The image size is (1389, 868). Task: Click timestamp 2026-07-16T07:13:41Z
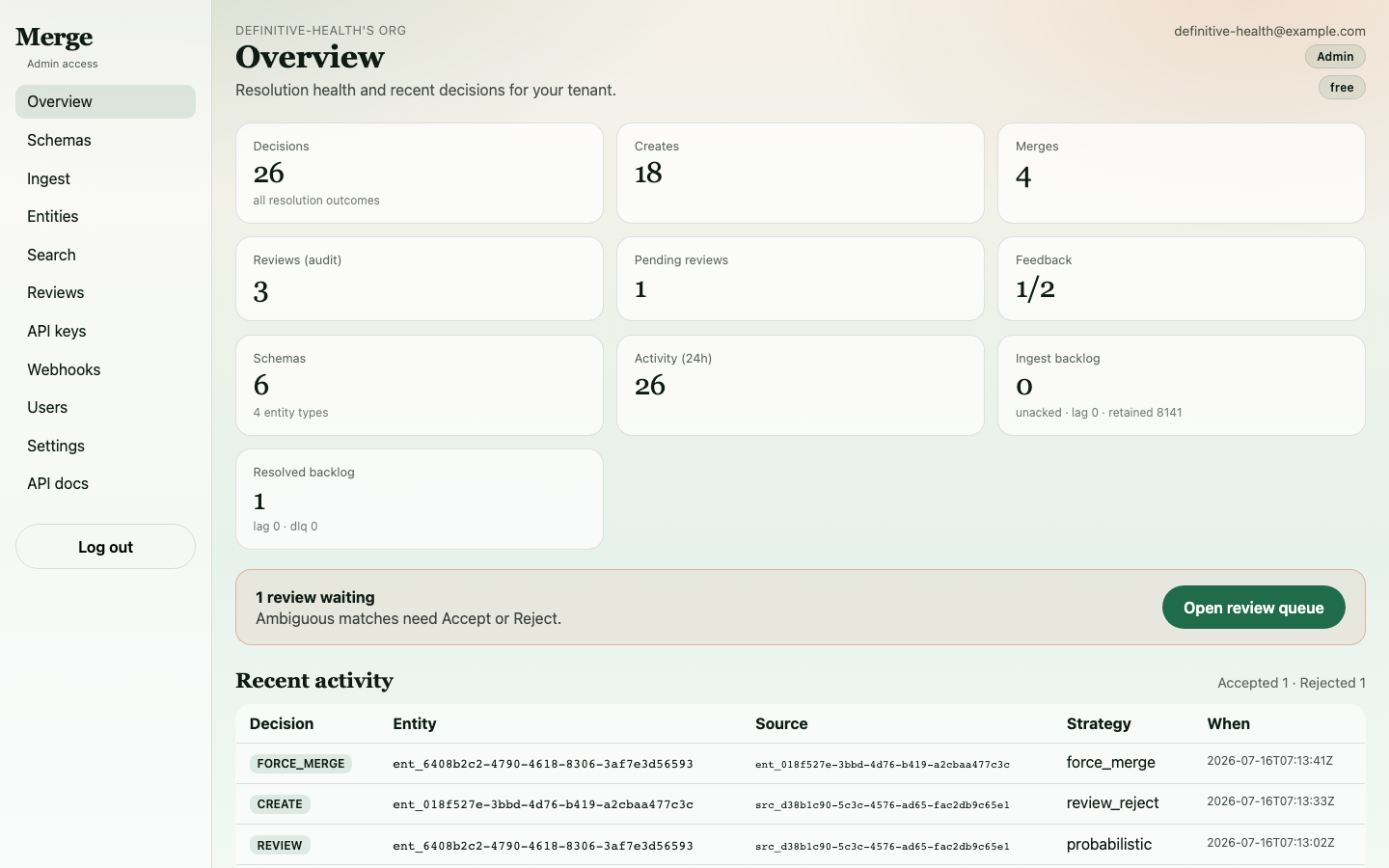pos(1269,761)
